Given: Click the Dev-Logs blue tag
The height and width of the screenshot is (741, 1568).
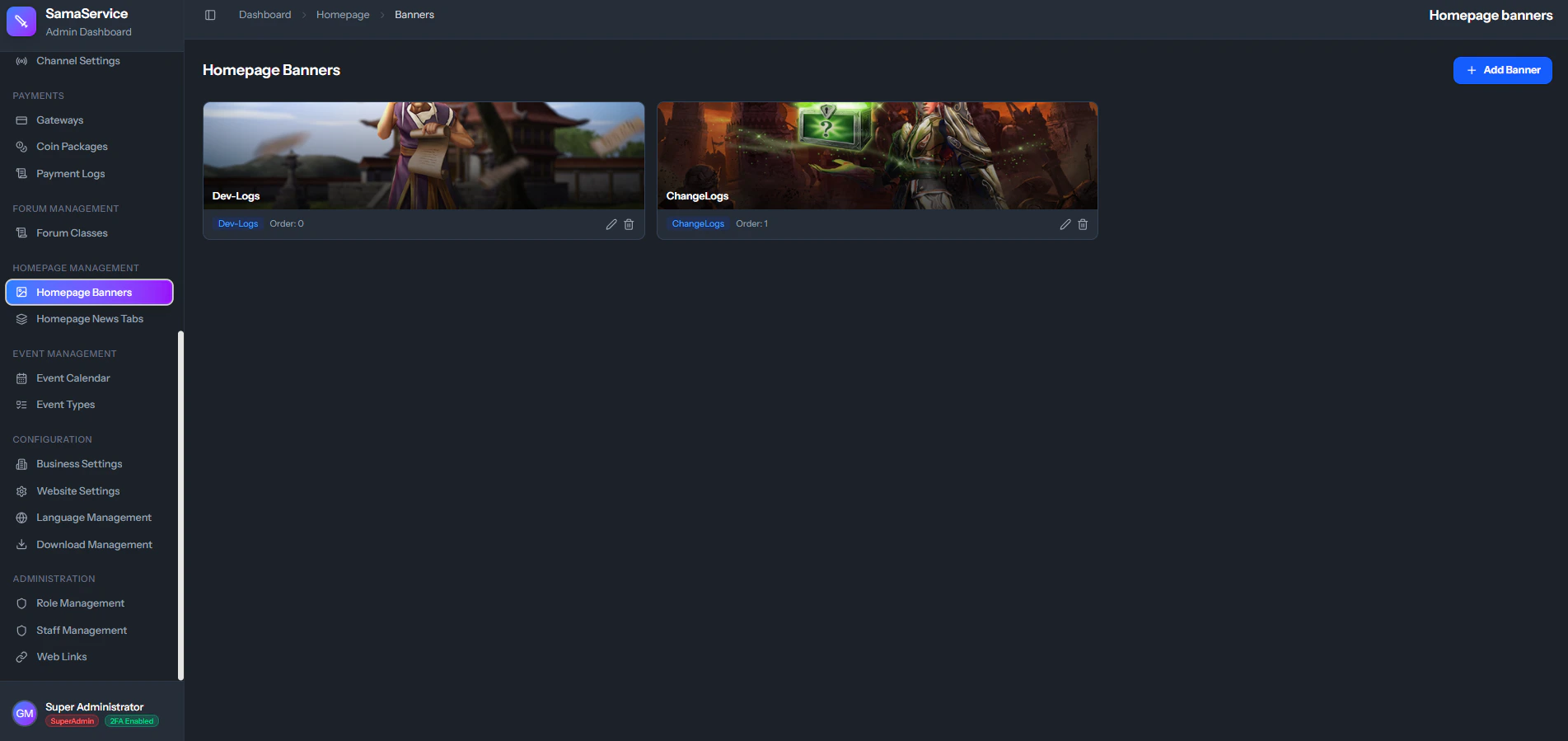Looking at the screenshot, I should click(x=238, y=224).
